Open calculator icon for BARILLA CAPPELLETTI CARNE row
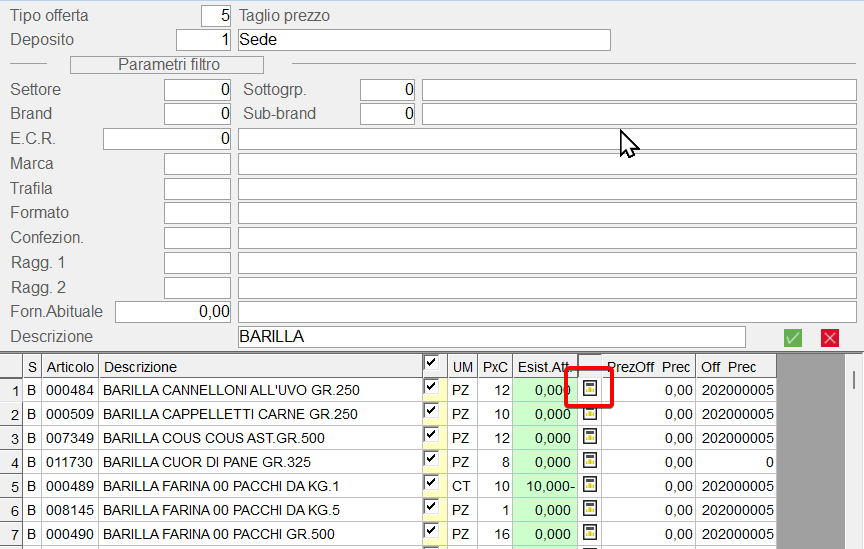Image resolution: width=864 pixels, height=549 pixels. (590, 413)
